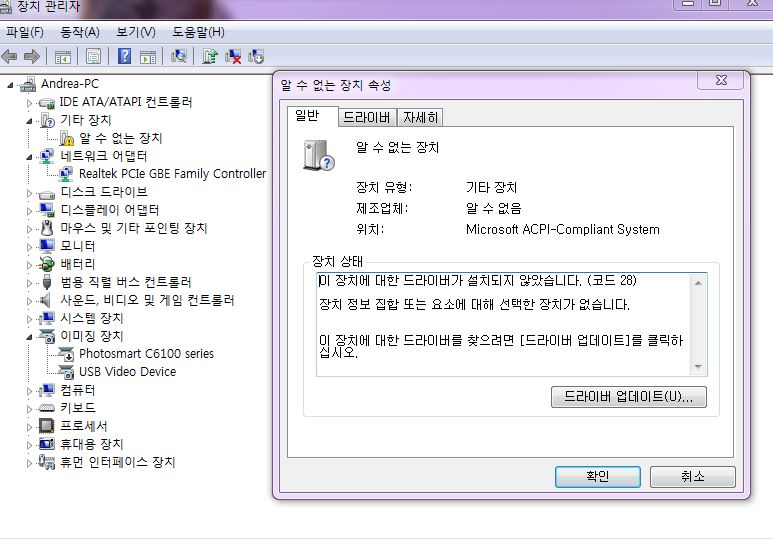Expand the 휴대용 장치 node
Image resolution: width=773 pixels, height=540 pixels.
tap(29, 445)
